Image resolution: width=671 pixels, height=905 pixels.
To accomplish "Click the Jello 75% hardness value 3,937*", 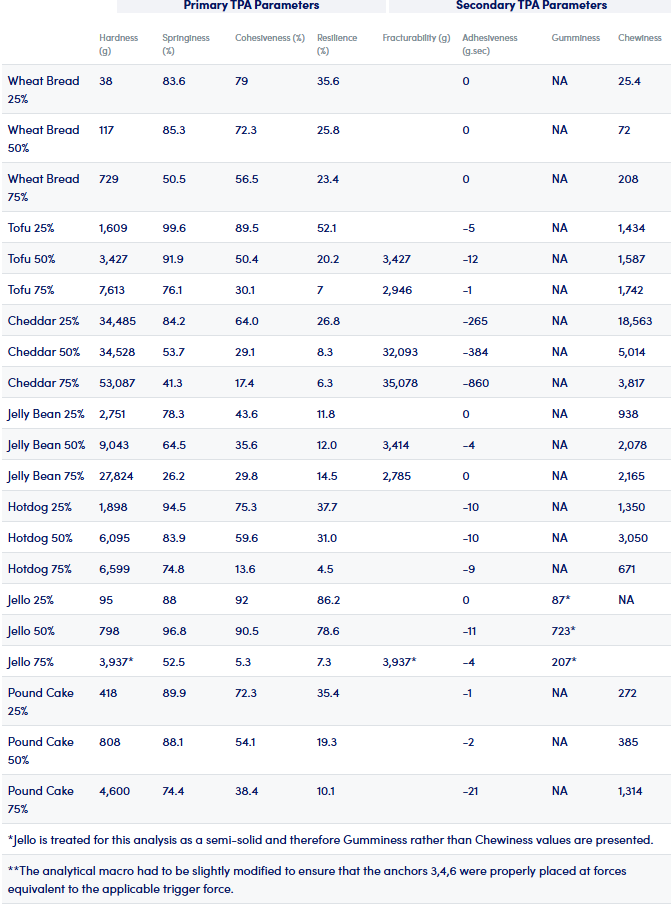I will (116, 662).
